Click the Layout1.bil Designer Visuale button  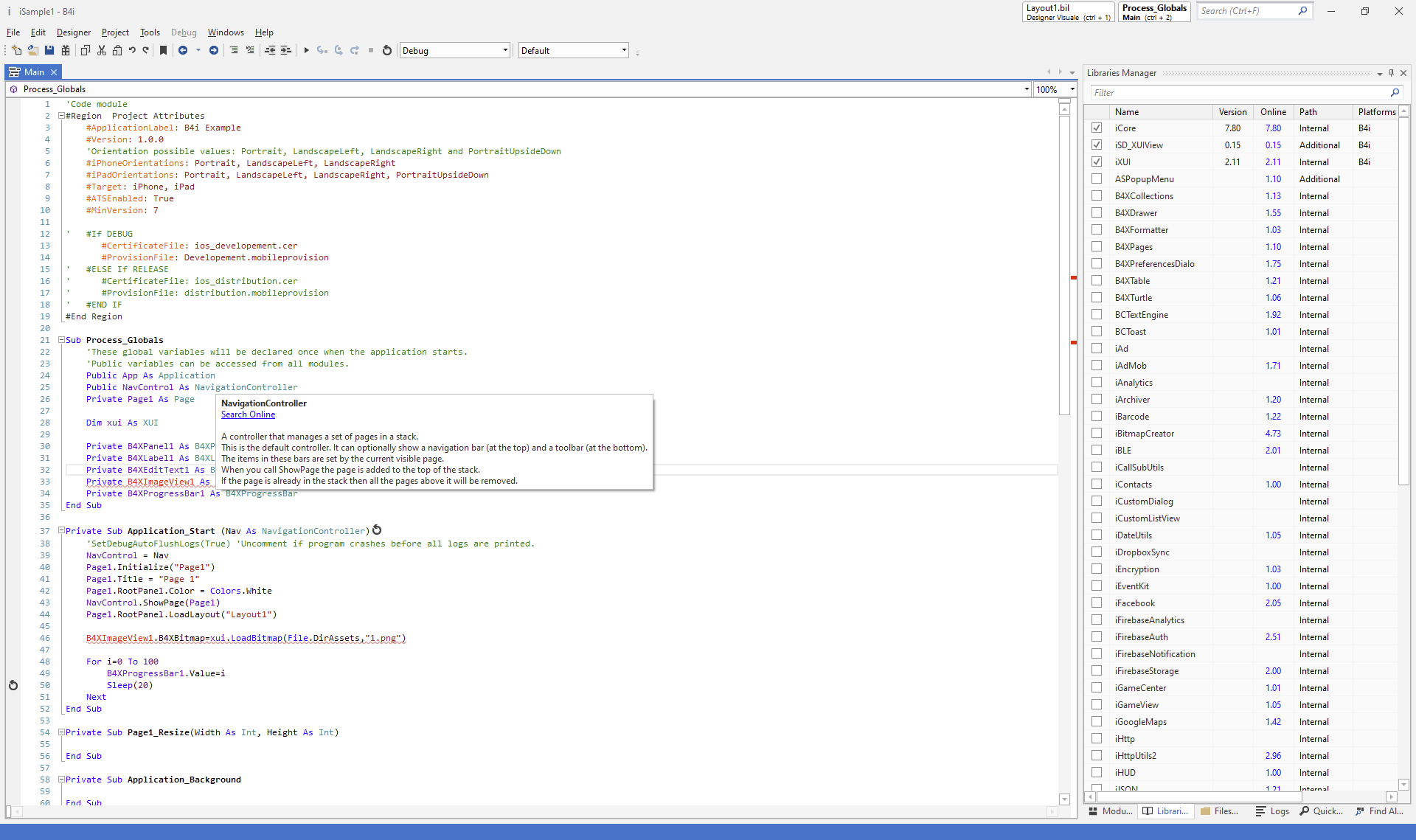click(1068, 12)
